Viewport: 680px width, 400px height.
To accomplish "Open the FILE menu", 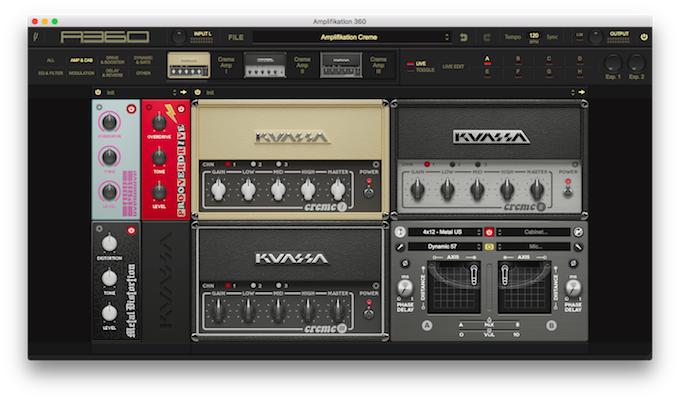I will pos(236,37).
